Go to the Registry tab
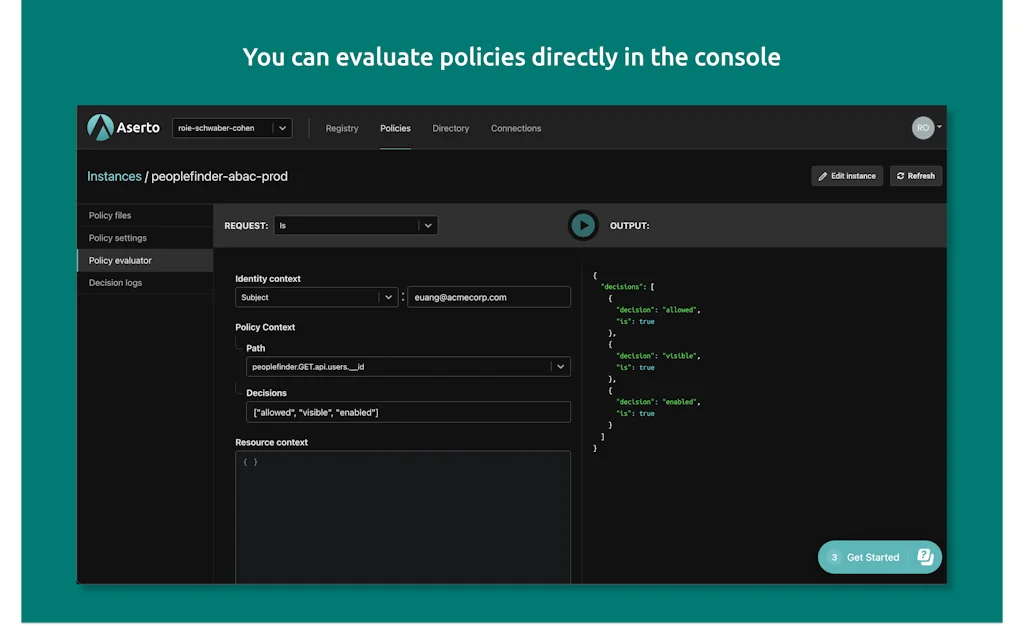 (342, 129)
